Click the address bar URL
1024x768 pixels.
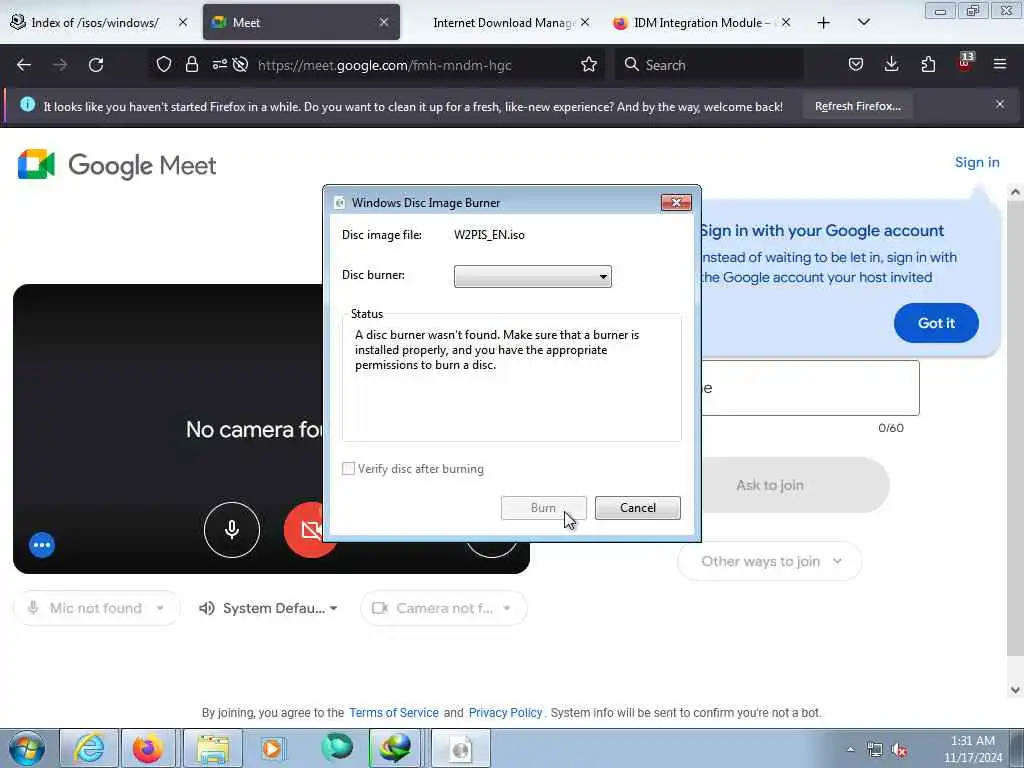(385, 65)
